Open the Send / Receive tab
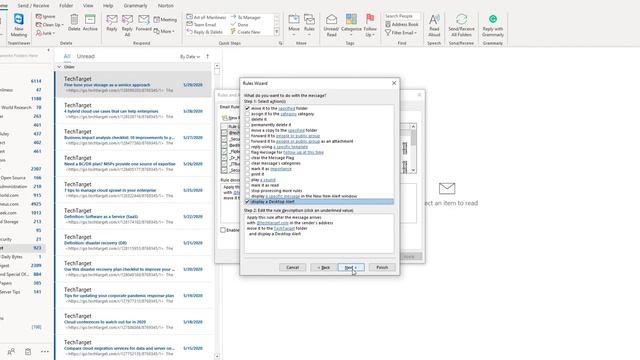This screenshot has height=360, width=640. [33, 6]
